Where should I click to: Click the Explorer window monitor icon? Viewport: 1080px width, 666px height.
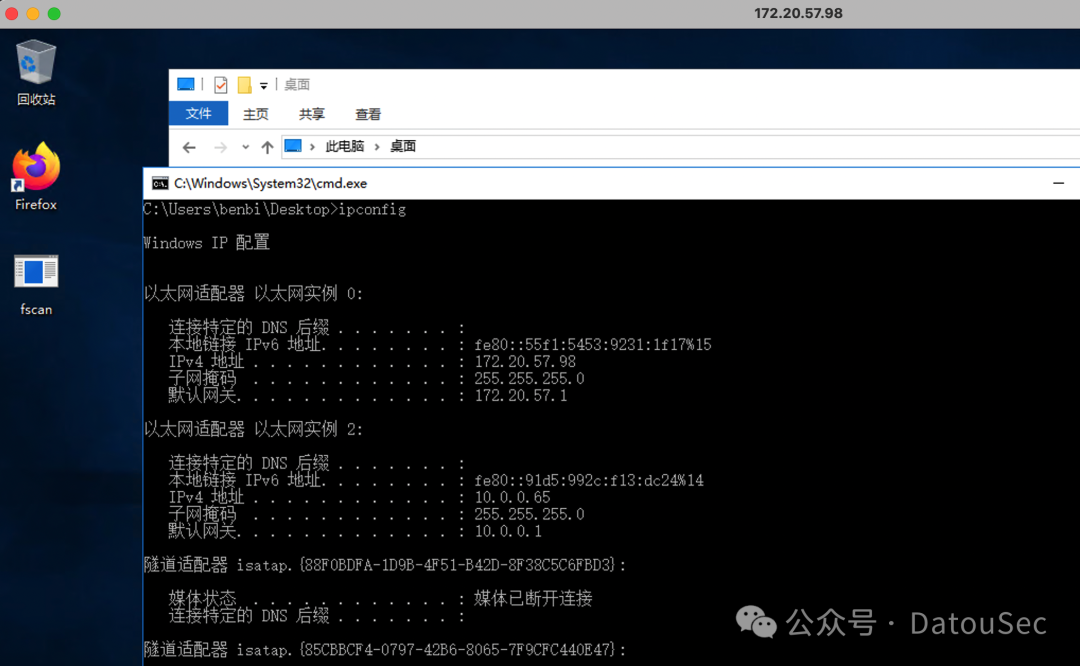coord(186,84)
